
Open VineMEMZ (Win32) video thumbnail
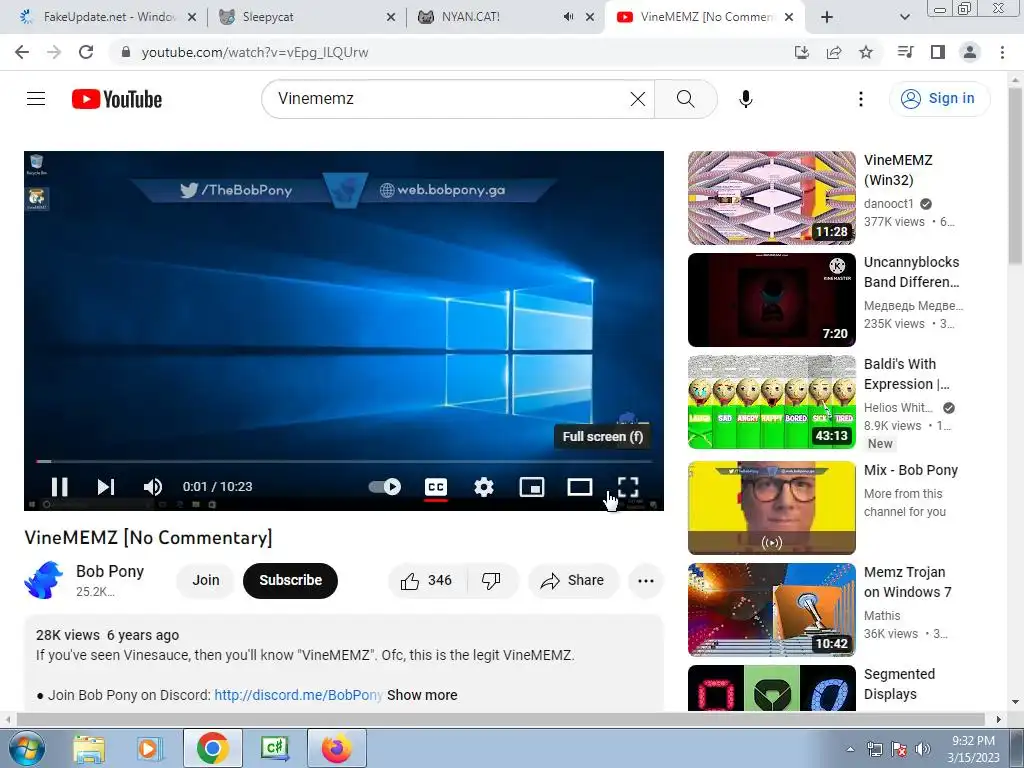[x=771, y=198]
